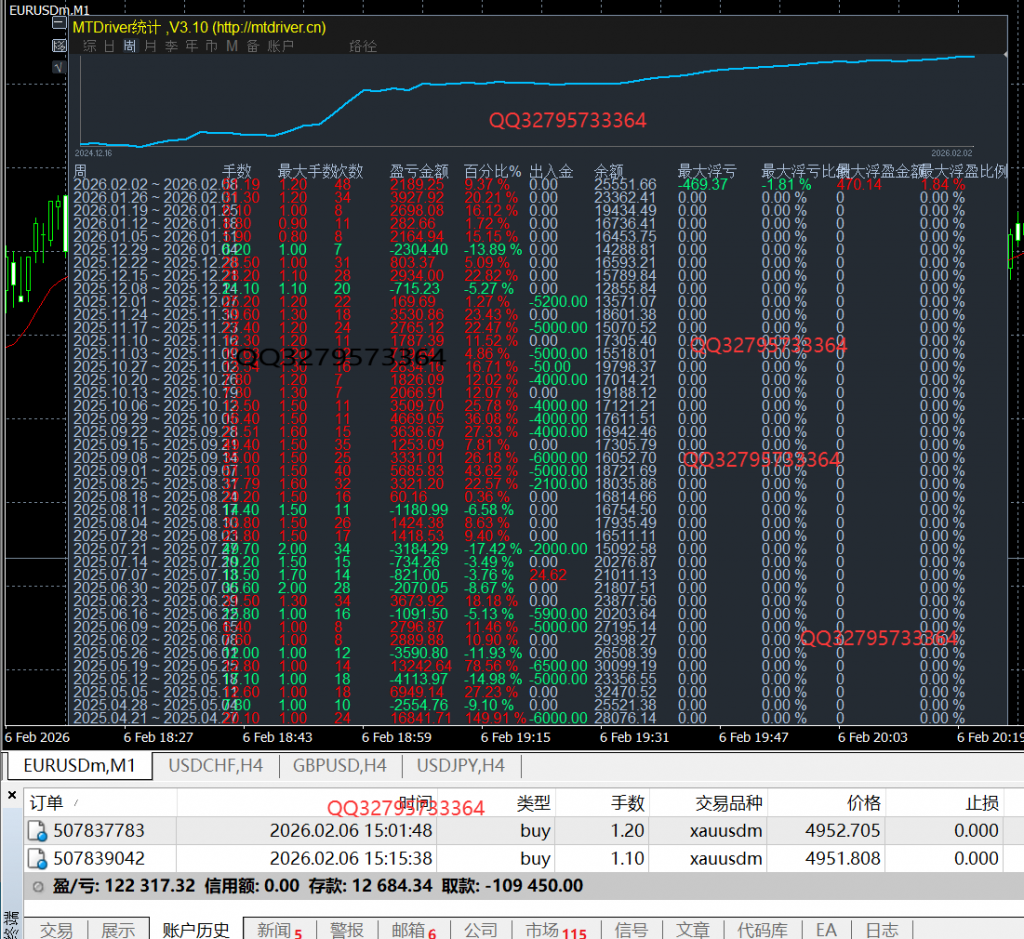
Task: Toggle the checkmark (√) button on panel
Action: pos(58,66)
